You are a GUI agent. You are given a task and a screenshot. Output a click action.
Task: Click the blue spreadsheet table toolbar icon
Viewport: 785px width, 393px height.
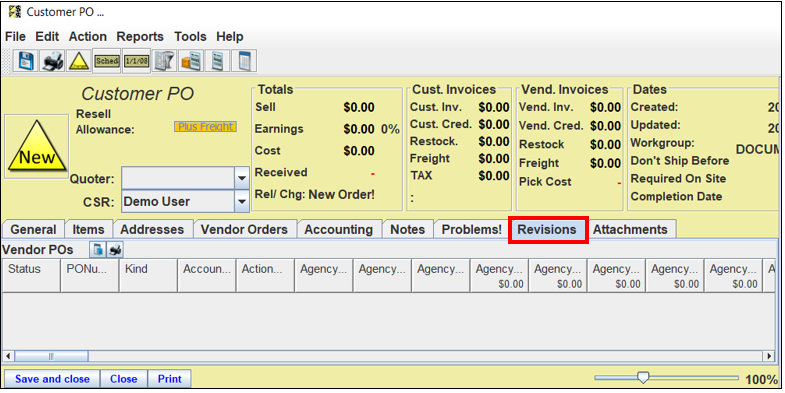(244, 61)
